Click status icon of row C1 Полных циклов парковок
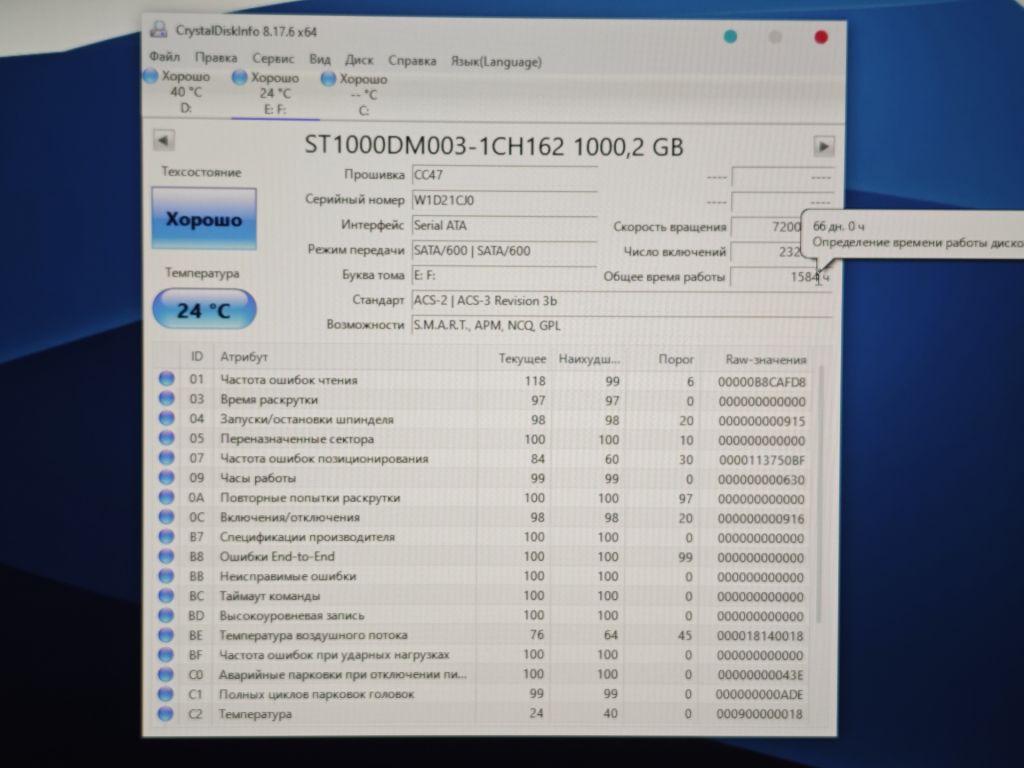The height and width of the screenshot is (768, 1024). [166, 694]
